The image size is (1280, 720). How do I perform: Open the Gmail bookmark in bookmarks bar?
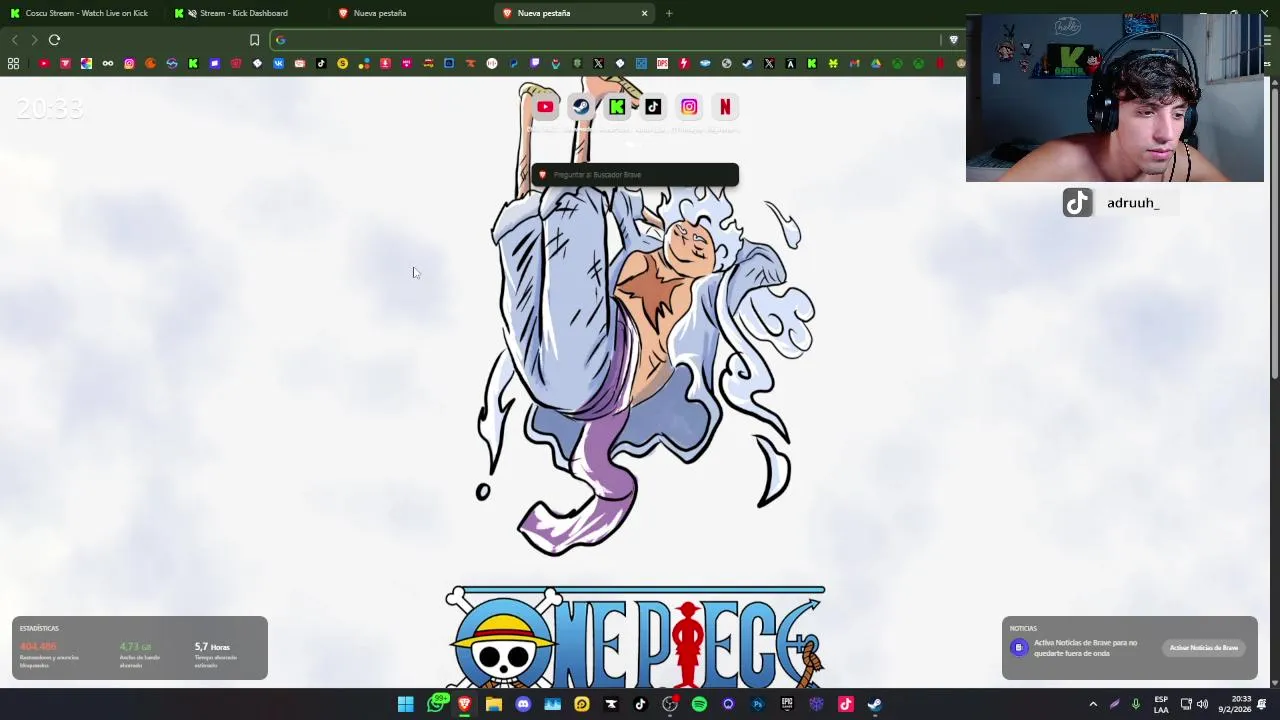pyautogui.click(x=854, y=64)
